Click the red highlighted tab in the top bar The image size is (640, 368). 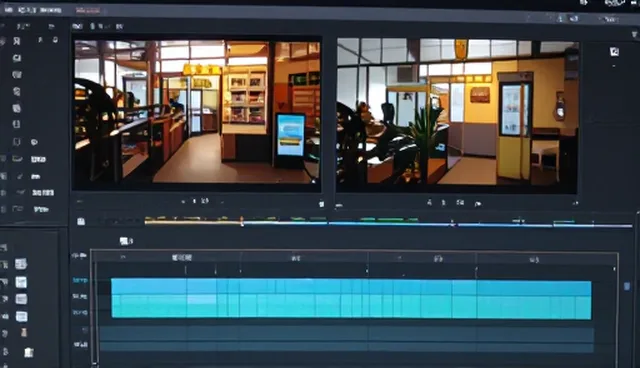[88, 11]
